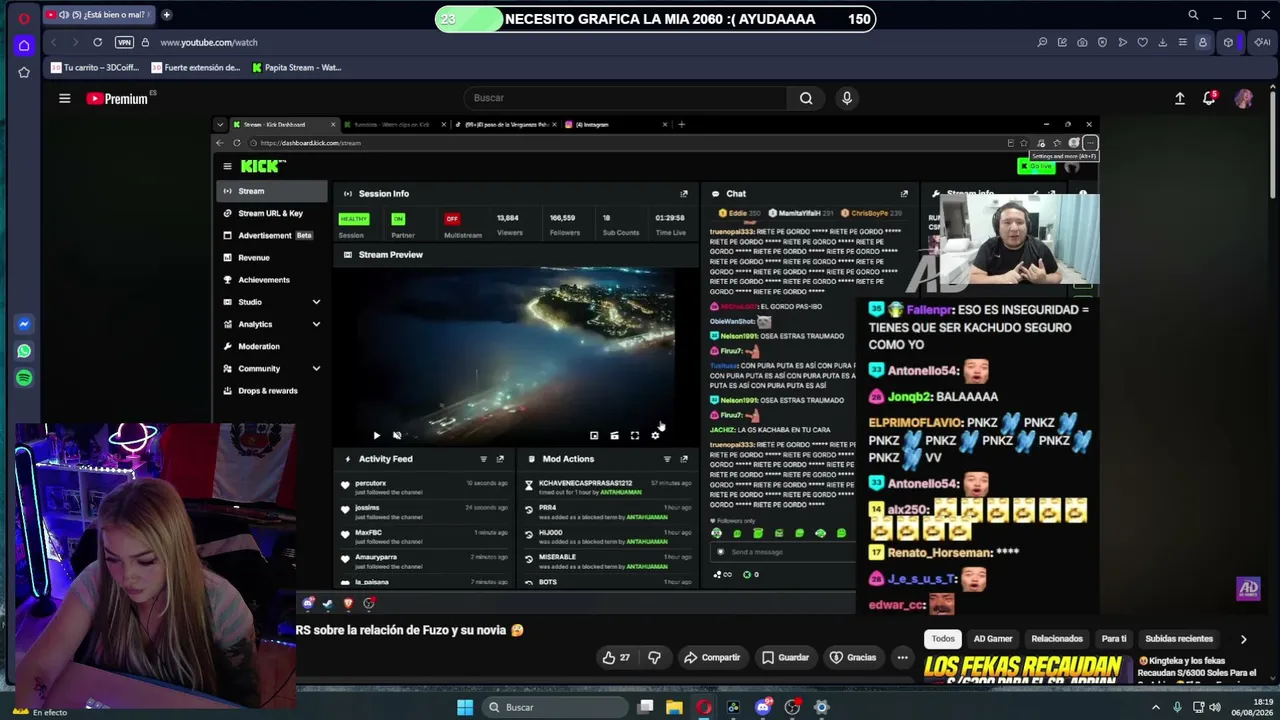
Task: Like the video thumbs-up button
Action: 616,657
